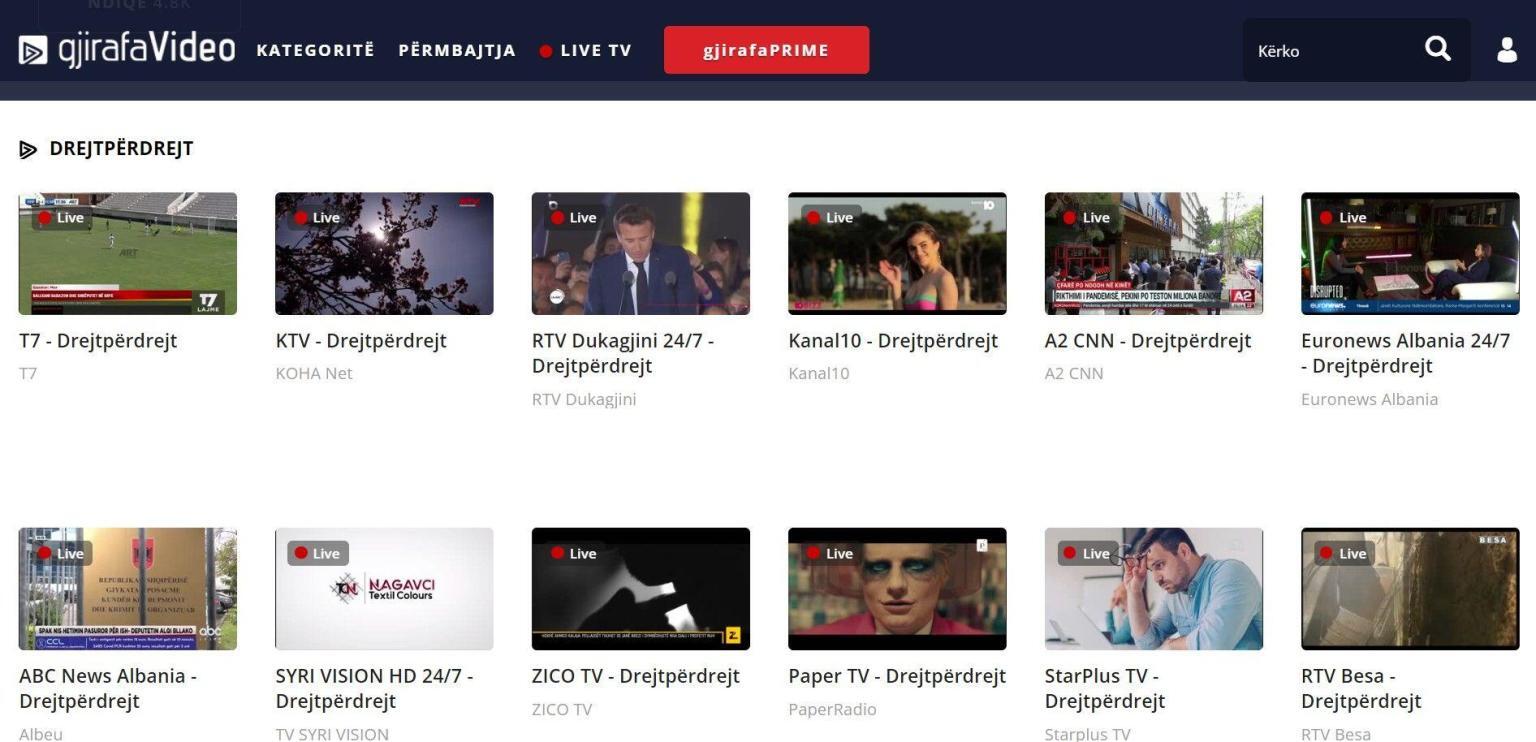Open the T7 live stream thumbnail
The height and width of the screenshot is (742, 1536).
tap(128, 254)
